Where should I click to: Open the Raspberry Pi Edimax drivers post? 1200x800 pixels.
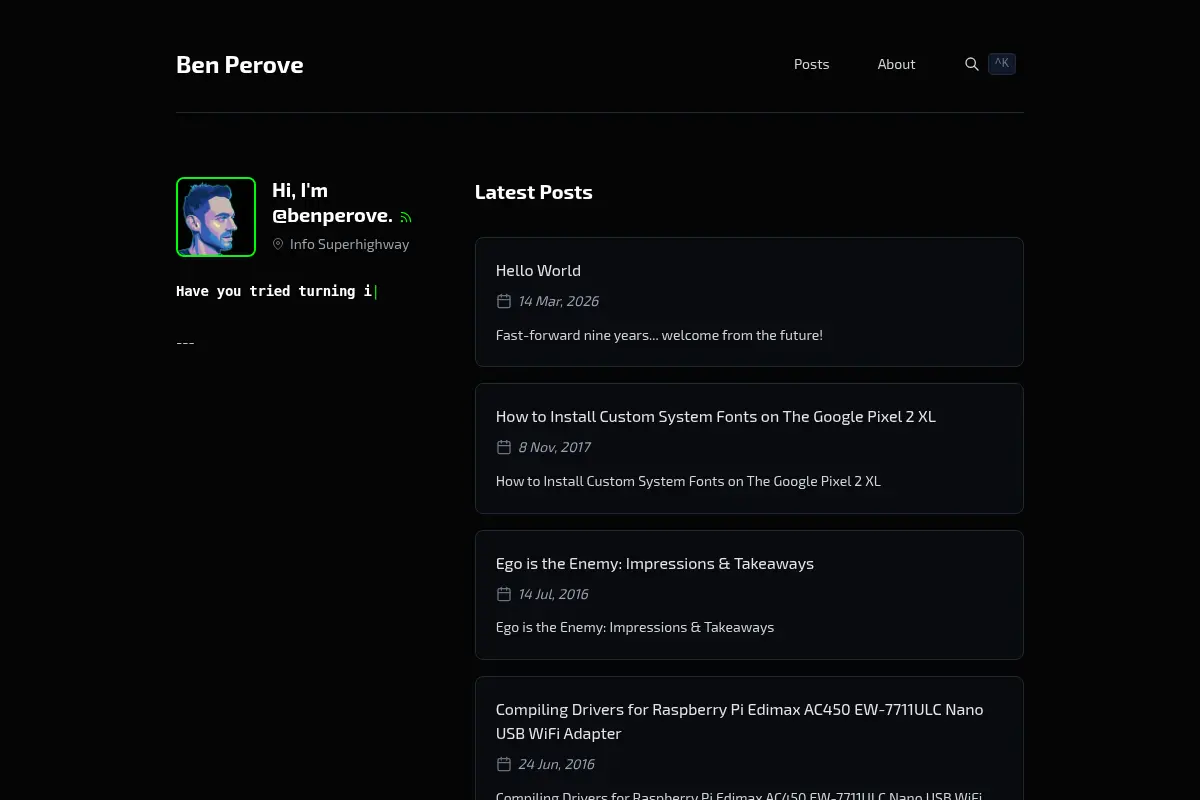click(x=740, y=721)
